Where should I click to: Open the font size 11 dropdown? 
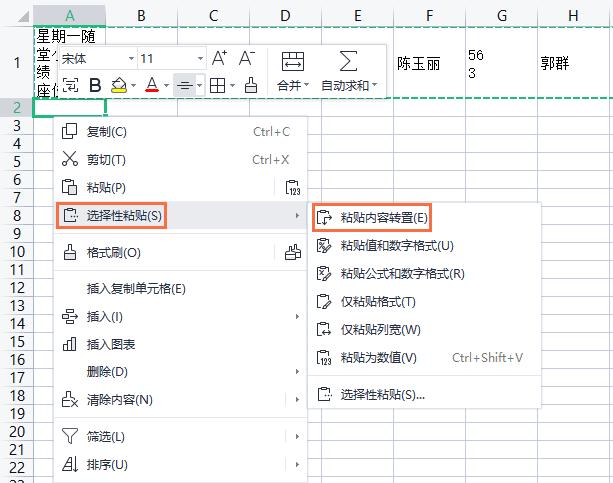200,59
